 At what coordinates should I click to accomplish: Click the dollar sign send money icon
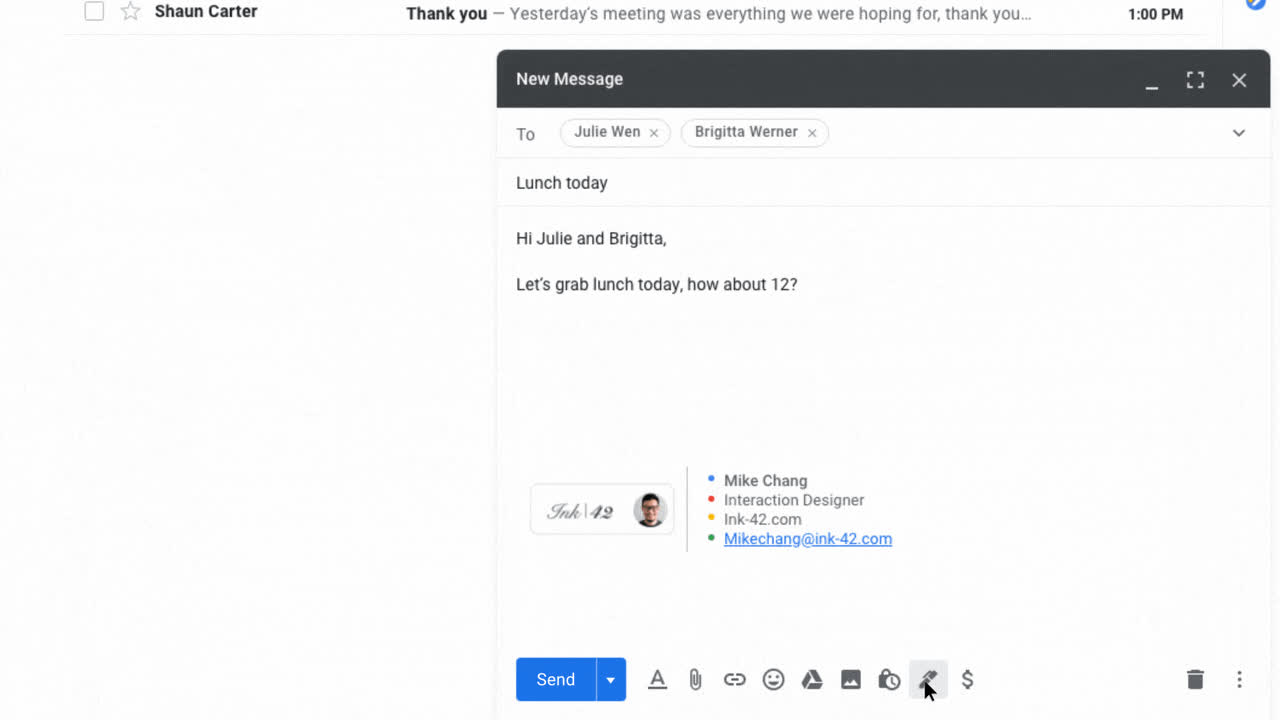click(967, 680)
